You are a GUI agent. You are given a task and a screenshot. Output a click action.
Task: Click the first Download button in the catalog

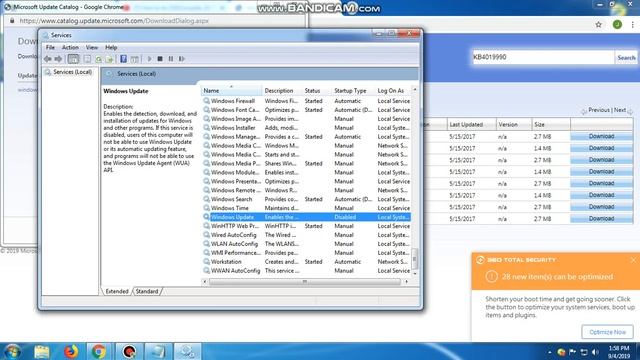[x=602, y=136]
